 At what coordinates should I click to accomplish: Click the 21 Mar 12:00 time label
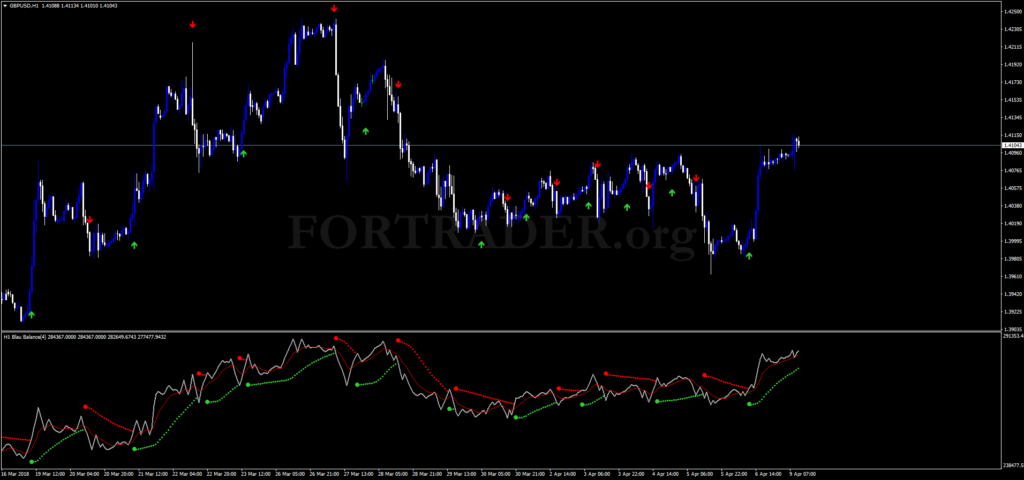[155, 474]
